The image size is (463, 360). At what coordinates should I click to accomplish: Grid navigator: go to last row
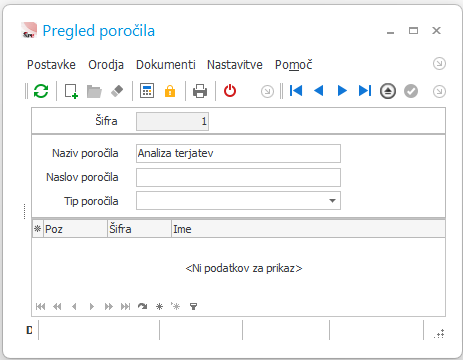(126, 306)
